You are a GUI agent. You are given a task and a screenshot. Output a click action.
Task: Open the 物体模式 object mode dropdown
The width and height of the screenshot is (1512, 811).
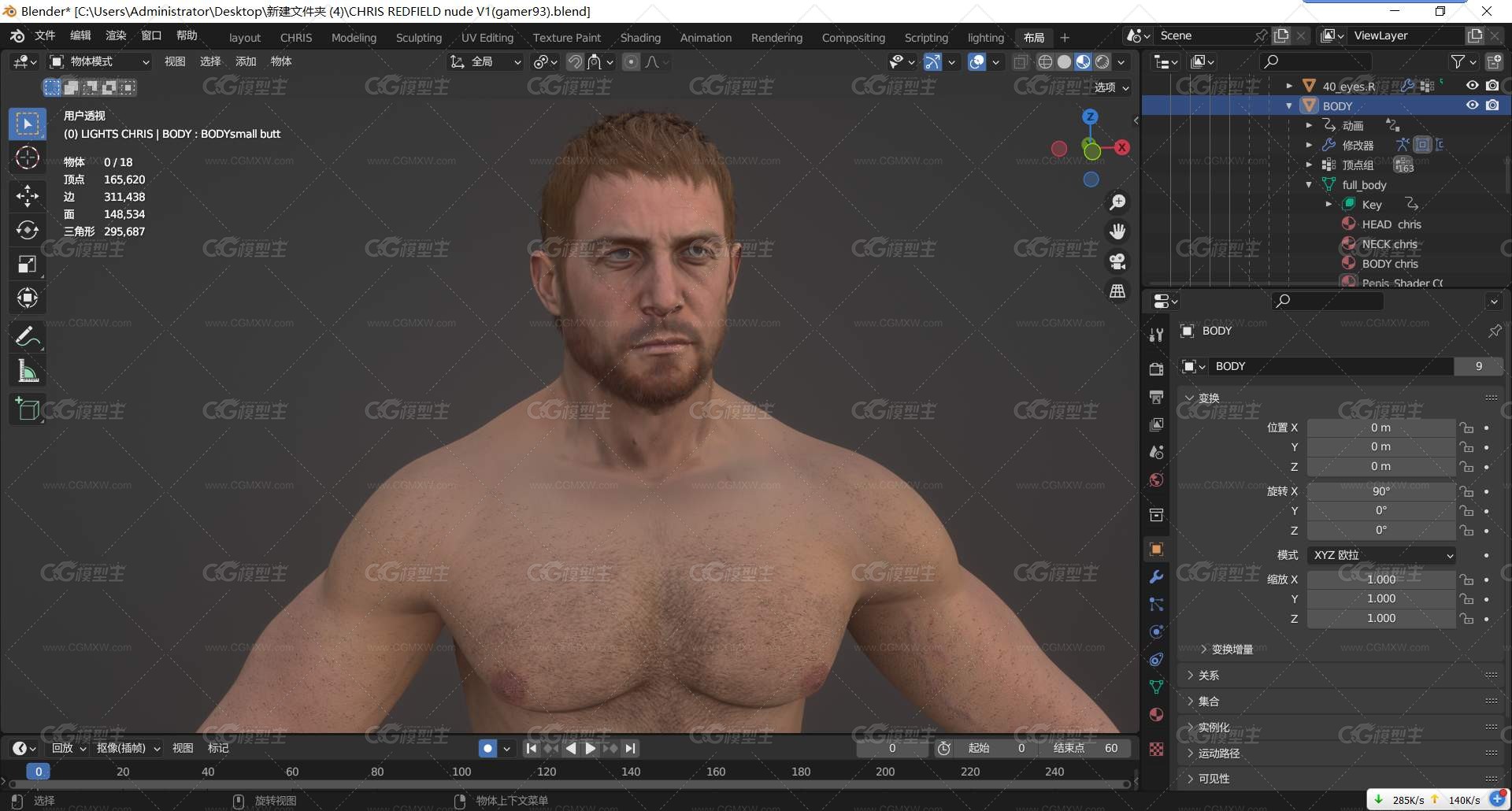pyautogui.click(x=99, y=61)
